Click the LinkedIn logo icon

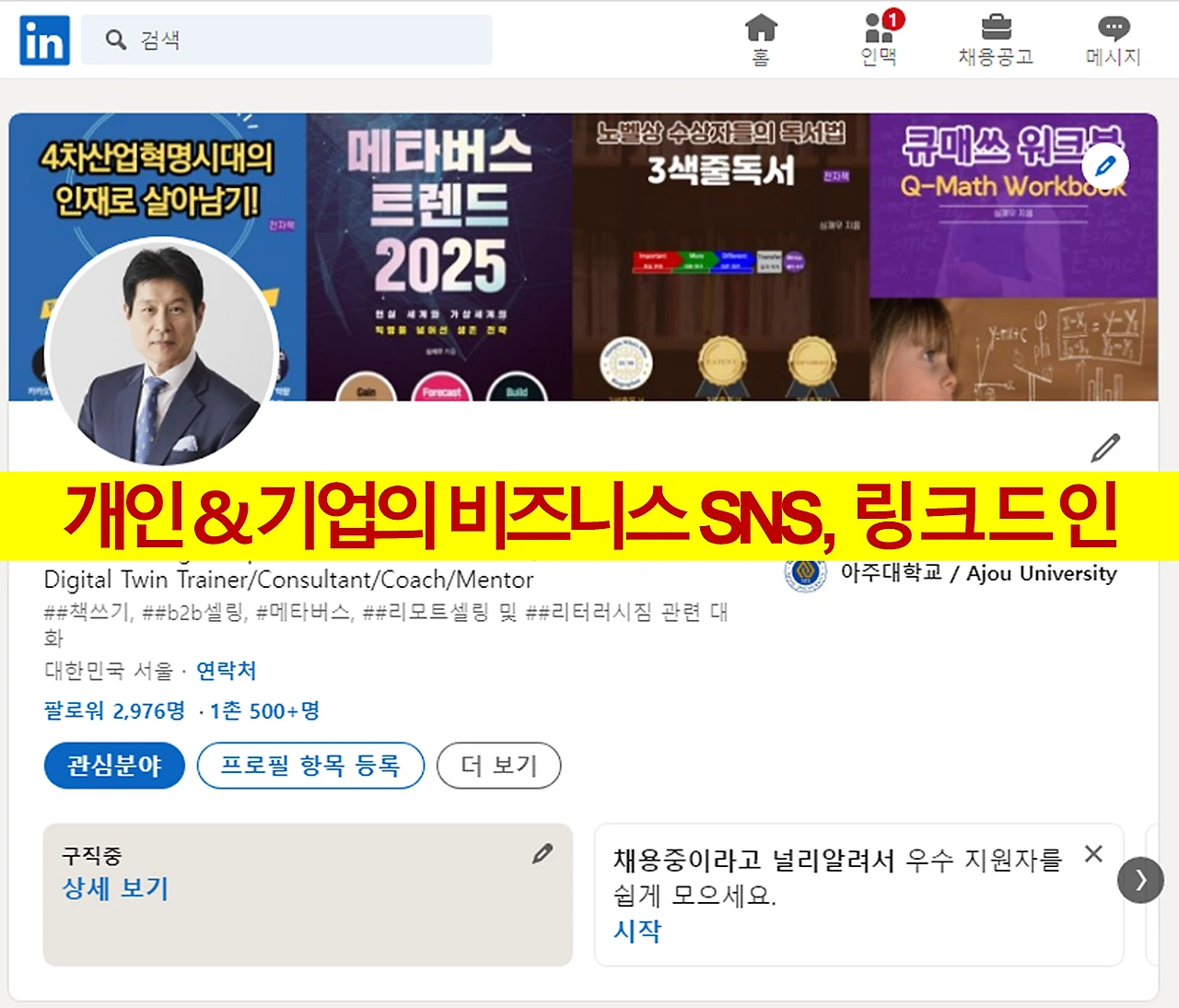click(44, 41)
